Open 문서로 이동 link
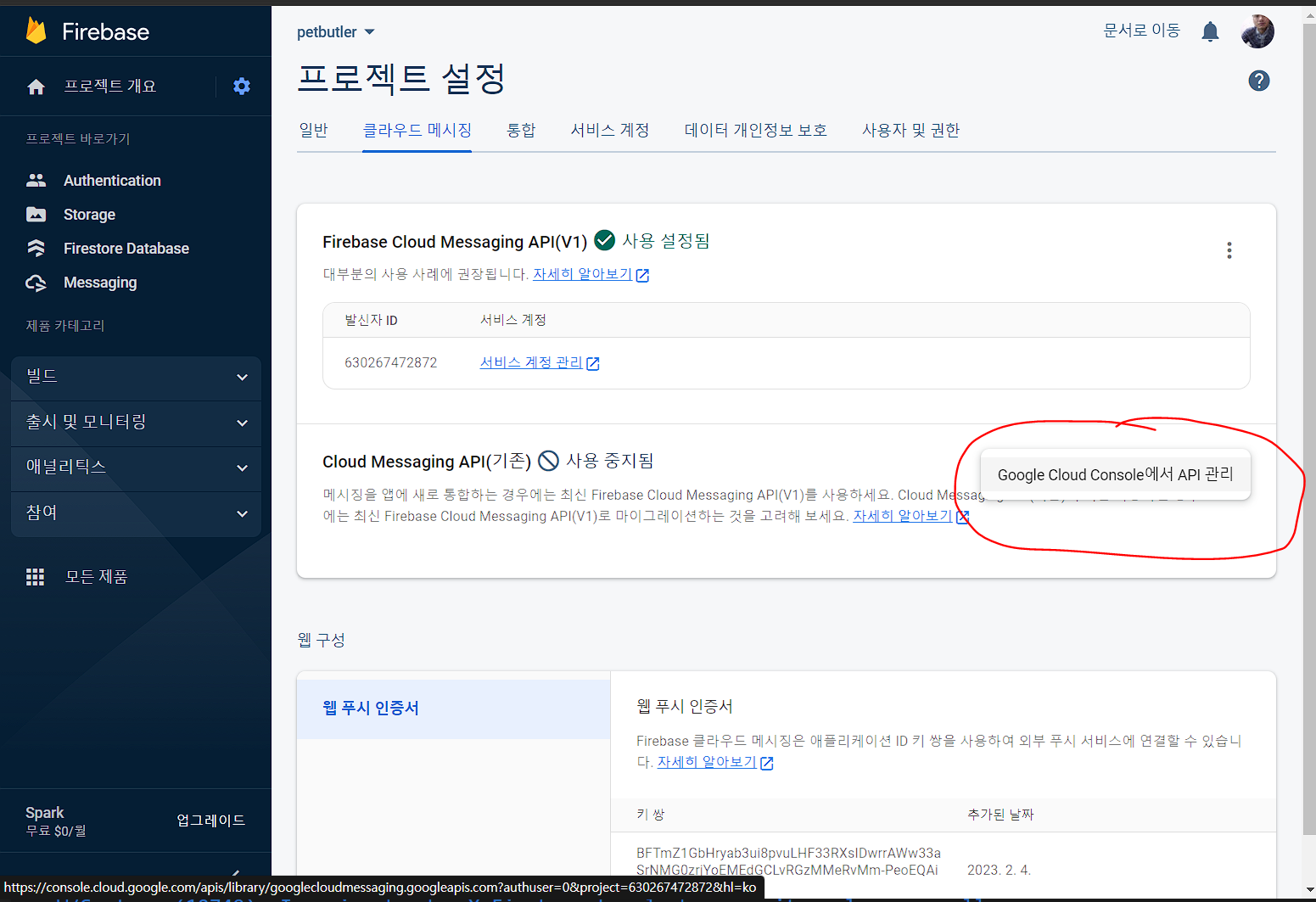1316x902 pixels. tap(1141, 31)
